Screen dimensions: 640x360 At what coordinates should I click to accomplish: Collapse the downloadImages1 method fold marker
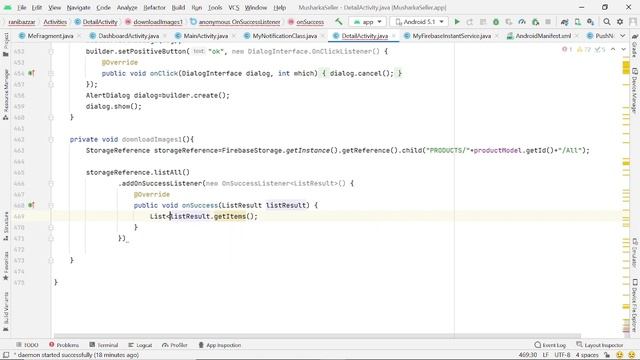(x=51, y=140)
